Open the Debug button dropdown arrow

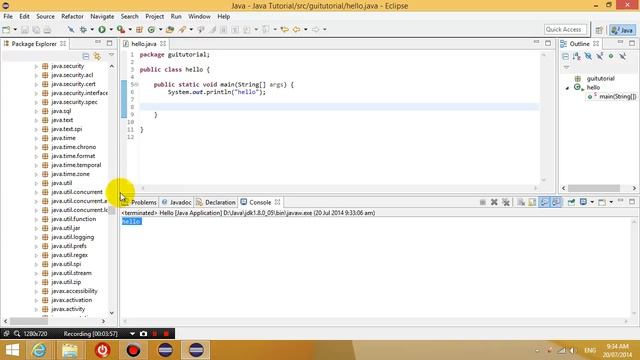point(92,29)
